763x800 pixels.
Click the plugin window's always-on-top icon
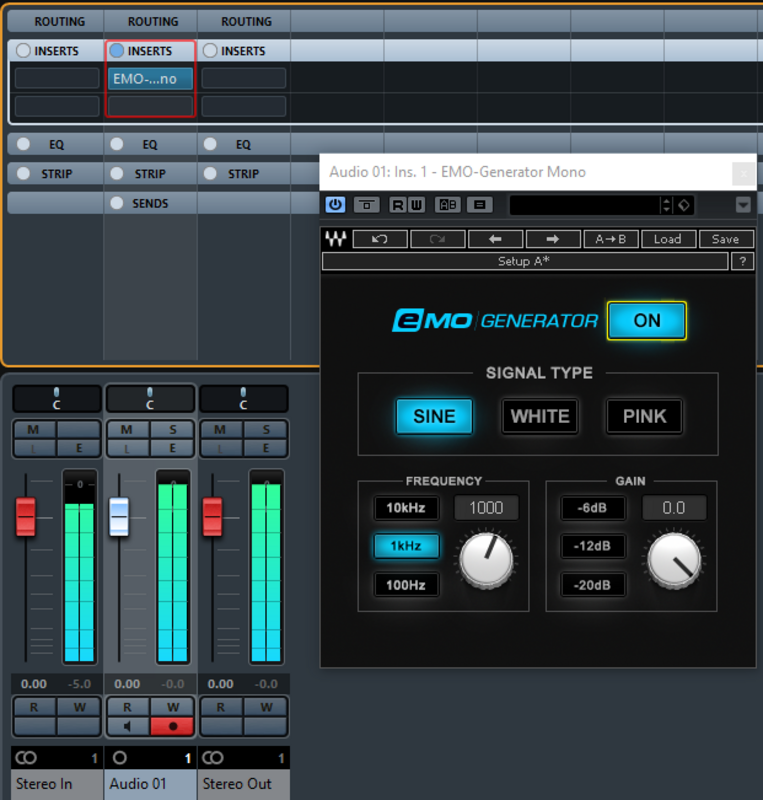click(366, 205)
